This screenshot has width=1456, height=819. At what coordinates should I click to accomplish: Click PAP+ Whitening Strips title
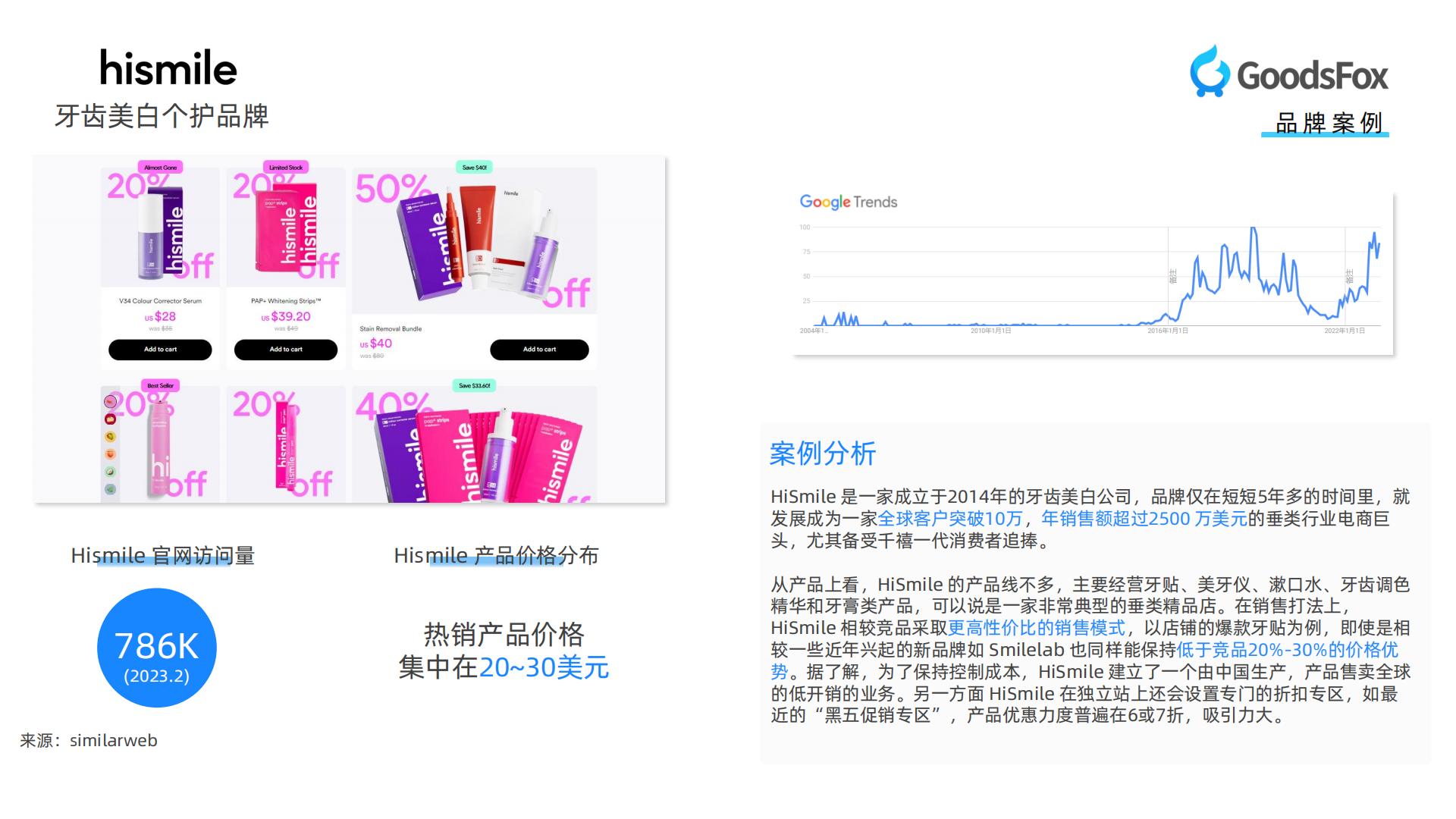(286, 301)
